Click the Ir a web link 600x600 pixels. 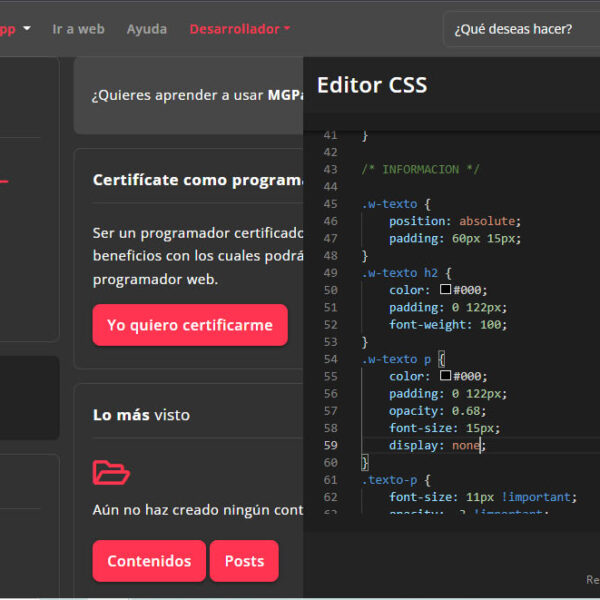(78, 29)
